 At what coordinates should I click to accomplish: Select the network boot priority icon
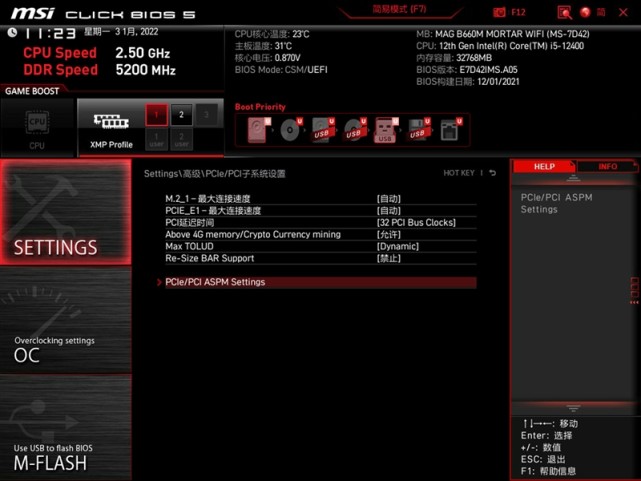(x=450, y=130)
